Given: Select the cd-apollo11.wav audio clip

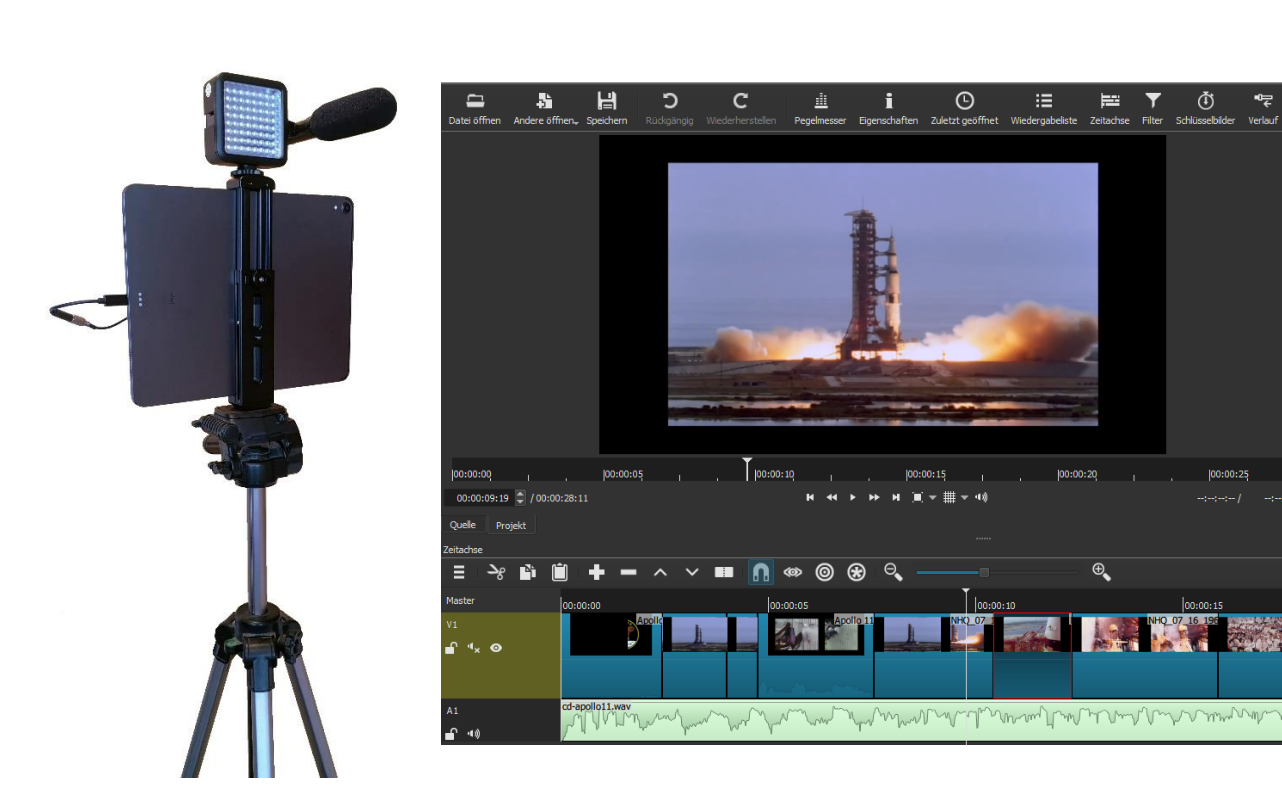Looking at the screenshot, I should [x=921, y=721].
